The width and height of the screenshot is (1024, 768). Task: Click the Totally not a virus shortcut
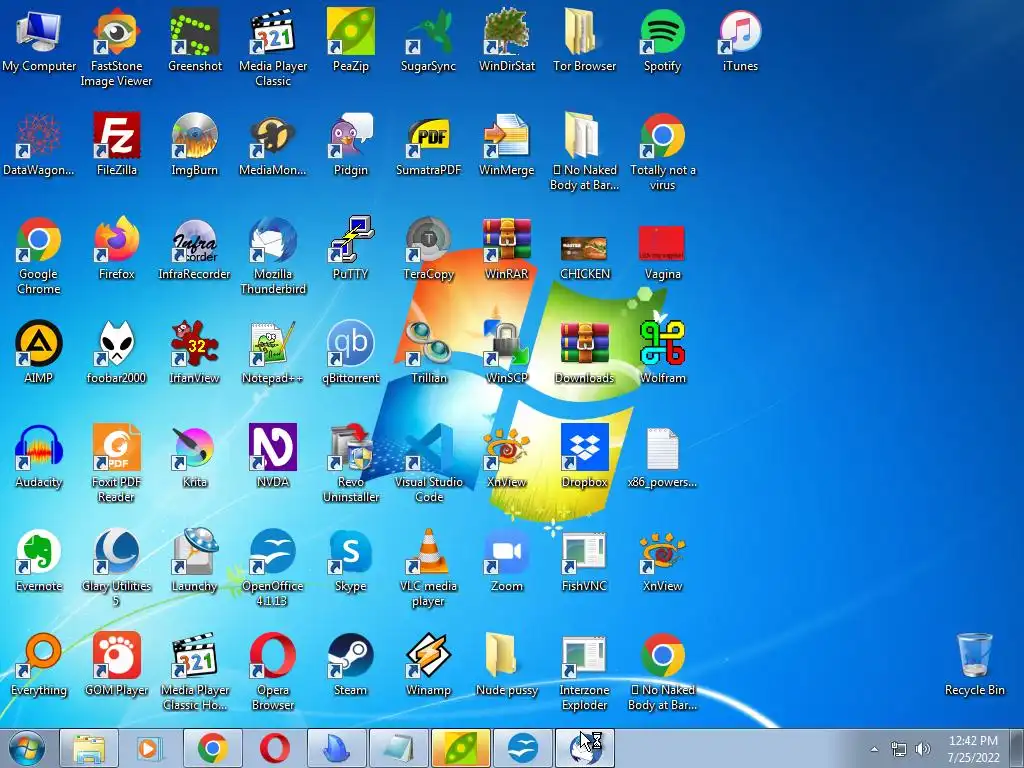tap(662, 152)
